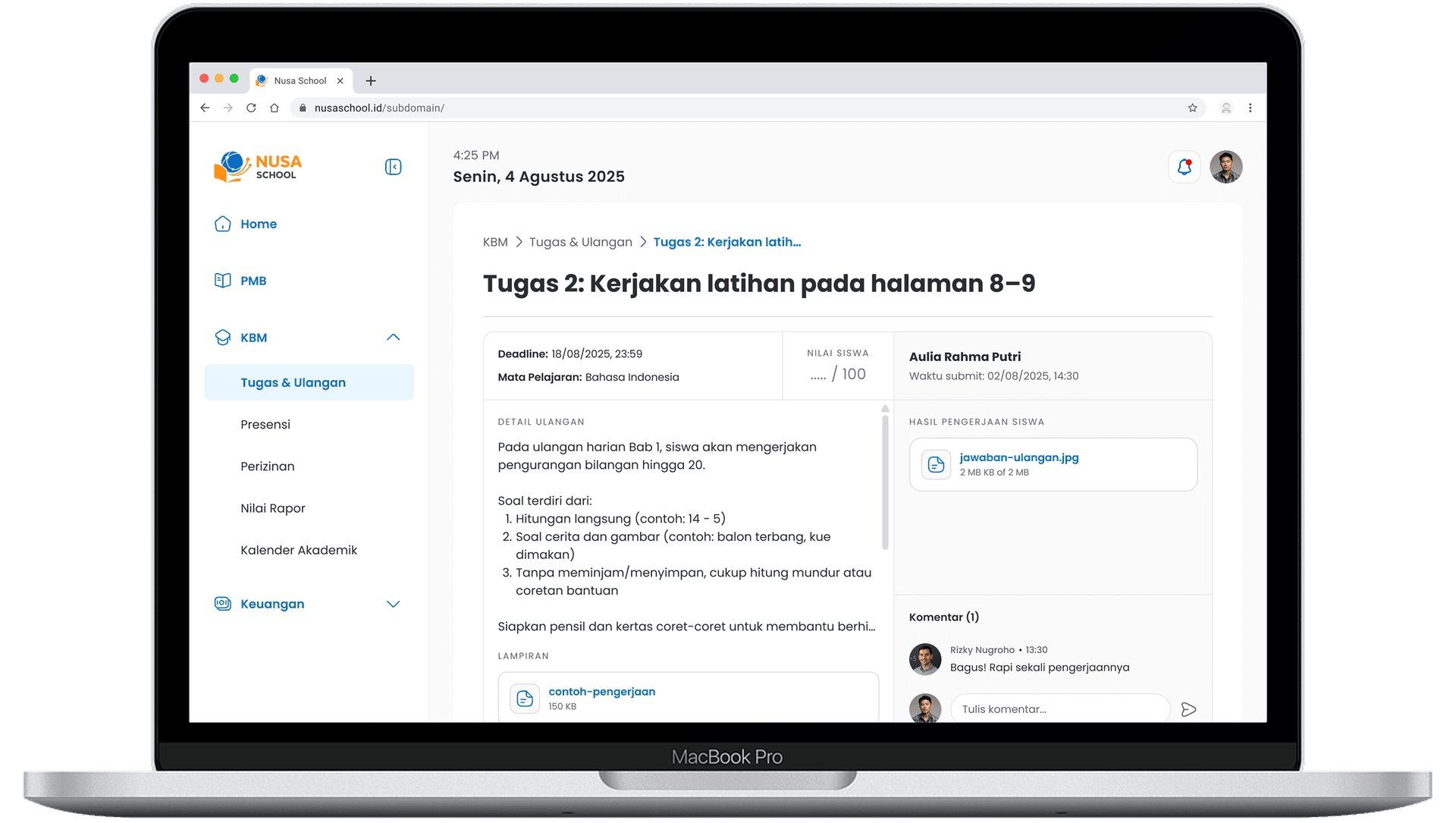Viewport: 1456px width, 823px height.
Task: Open jawaban-ulangan.jpg file link
Action: [1018, 457]
